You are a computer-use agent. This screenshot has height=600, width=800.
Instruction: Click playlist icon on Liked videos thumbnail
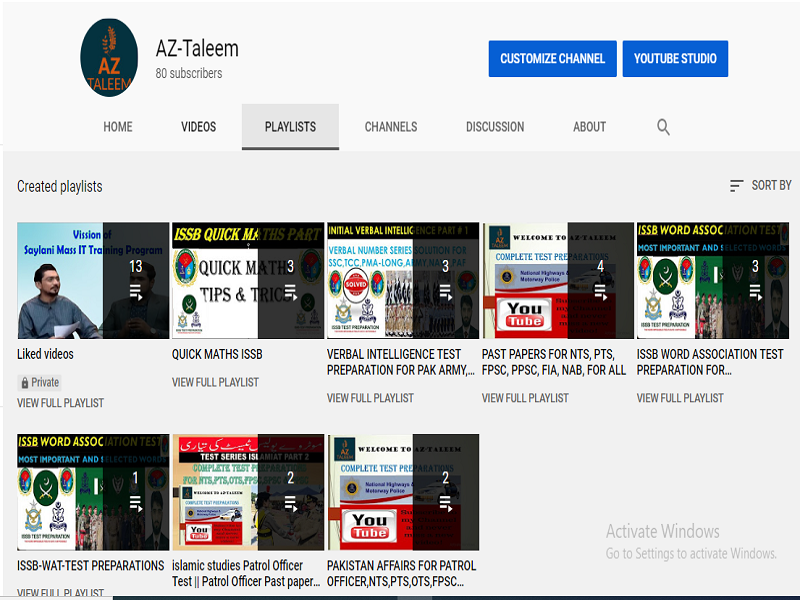(136, 293)
